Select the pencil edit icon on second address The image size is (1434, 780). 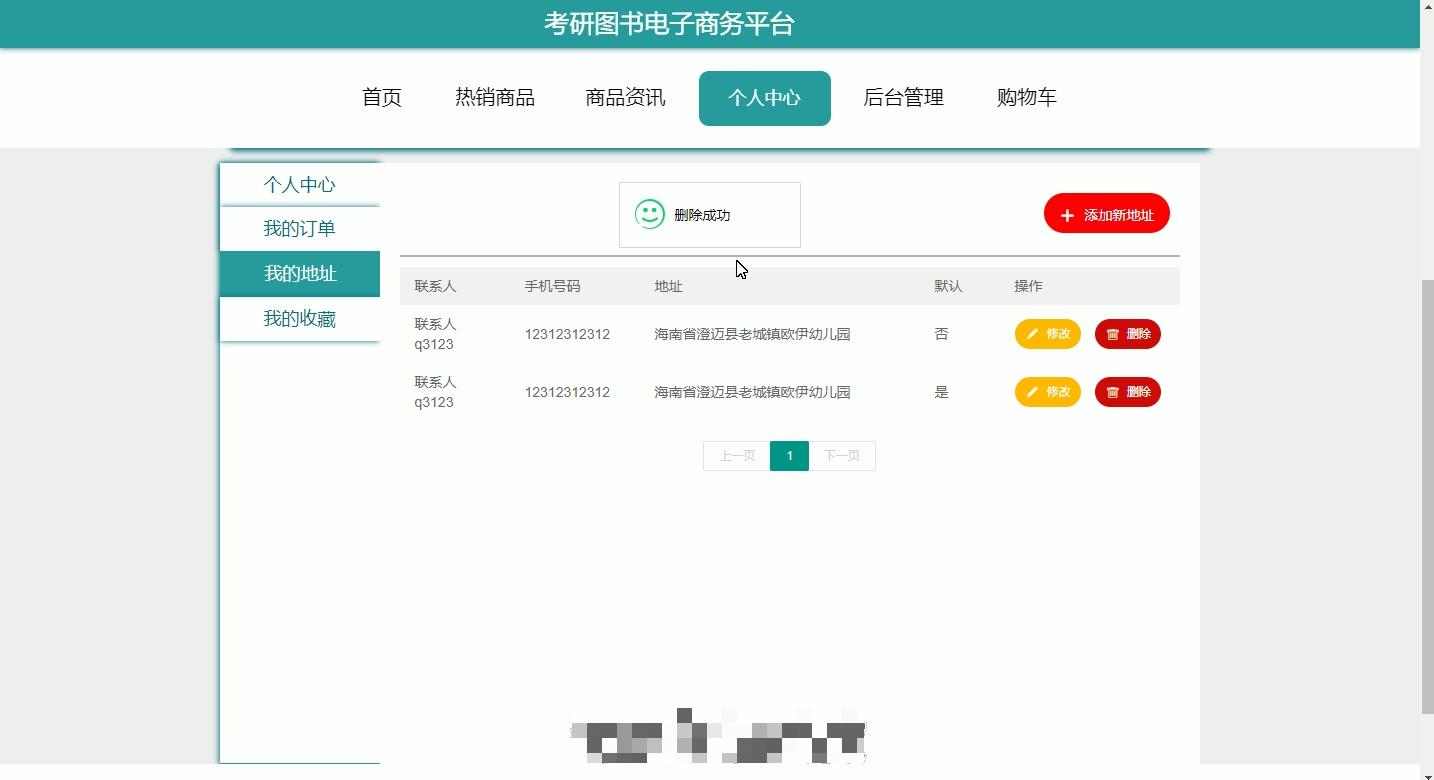(x=1033, y=392)
